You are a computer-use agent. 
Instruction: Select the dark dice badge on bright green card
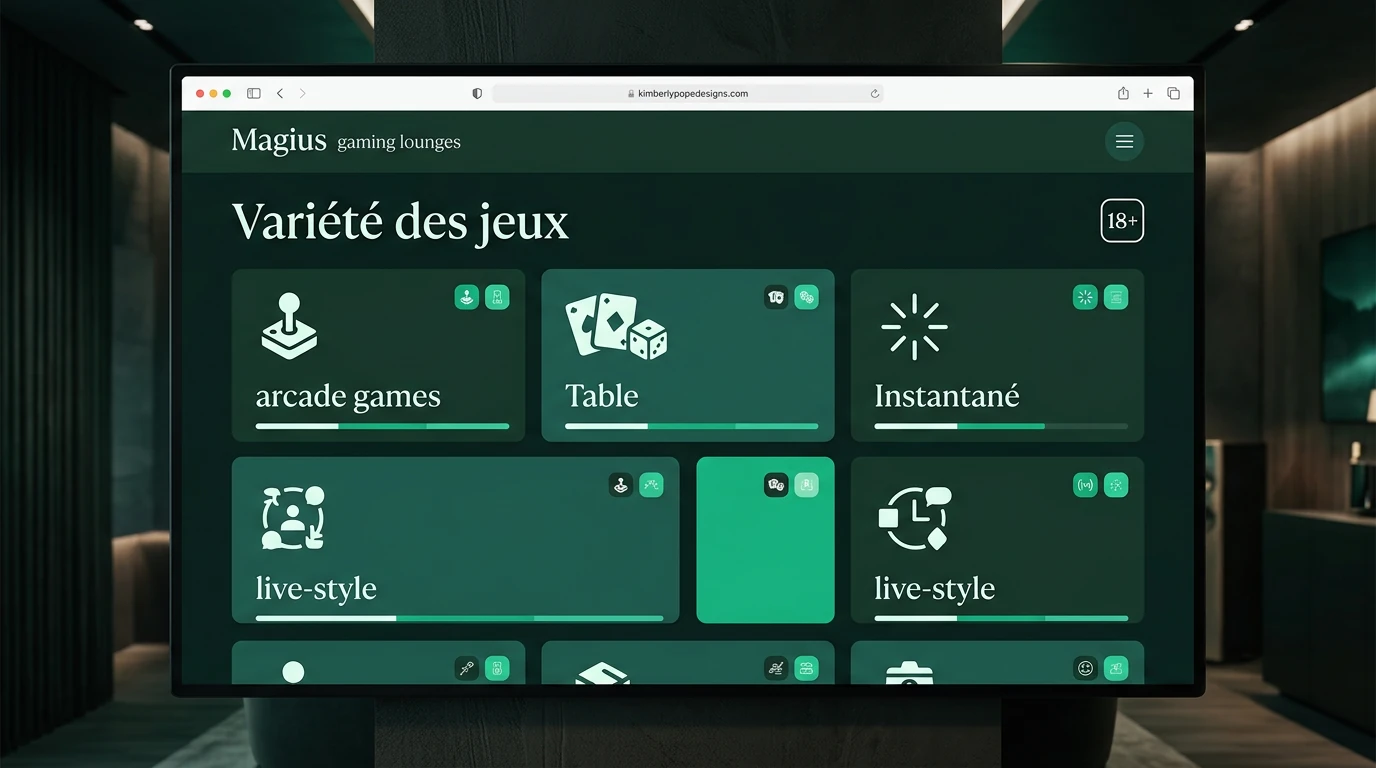[x=776, y=485]
